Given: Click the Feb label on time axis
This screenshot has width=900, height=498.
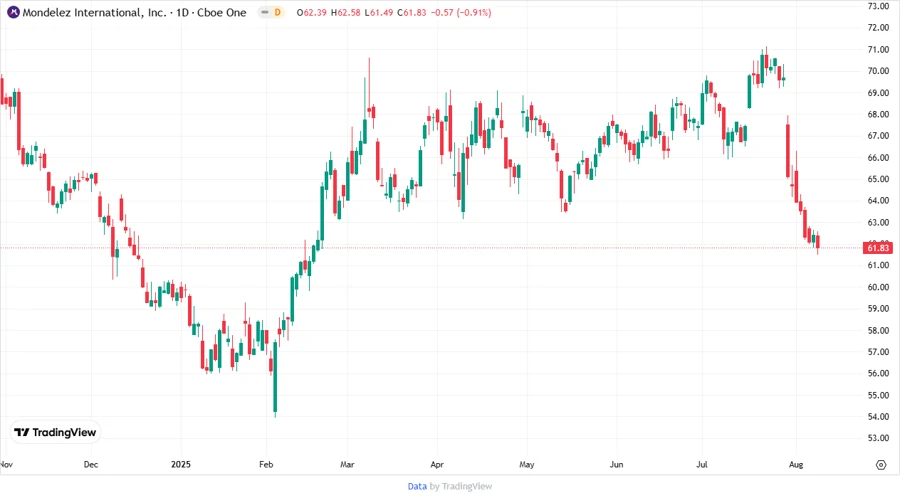Looking at the screenshot, I should (x=266, y=464).
